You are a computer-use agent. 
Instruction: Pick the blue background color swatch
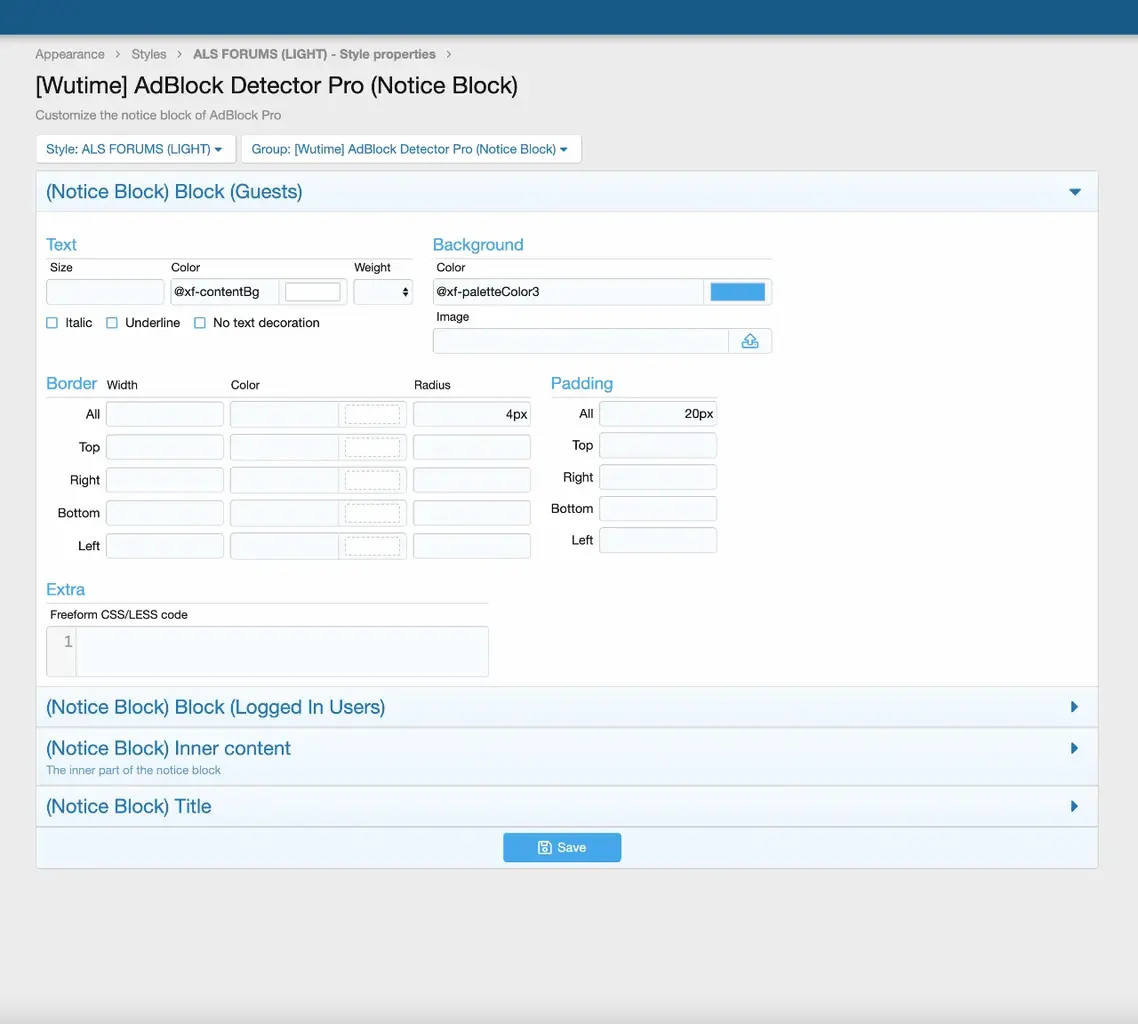click(737, 292)
